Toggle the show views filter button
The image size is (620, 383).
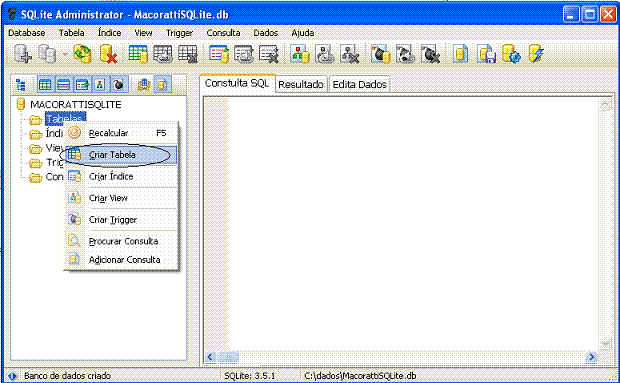point(100,85)
